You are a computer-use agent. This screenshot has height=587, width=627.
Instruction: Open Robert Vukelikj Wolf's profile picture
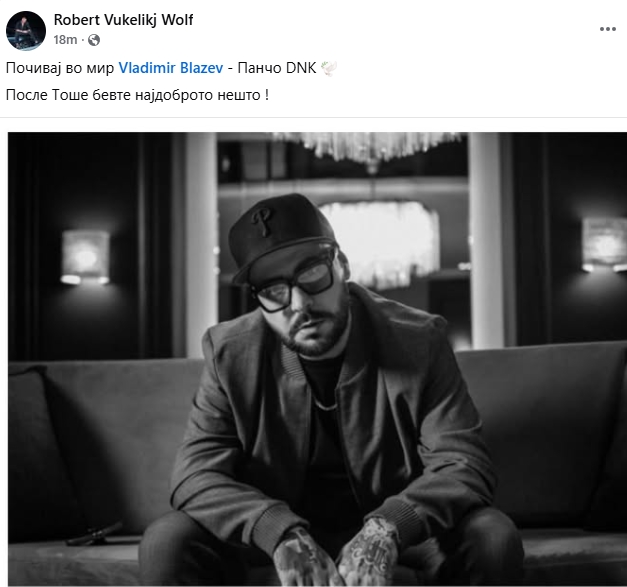pyautogui.click(x=26, y=31)
